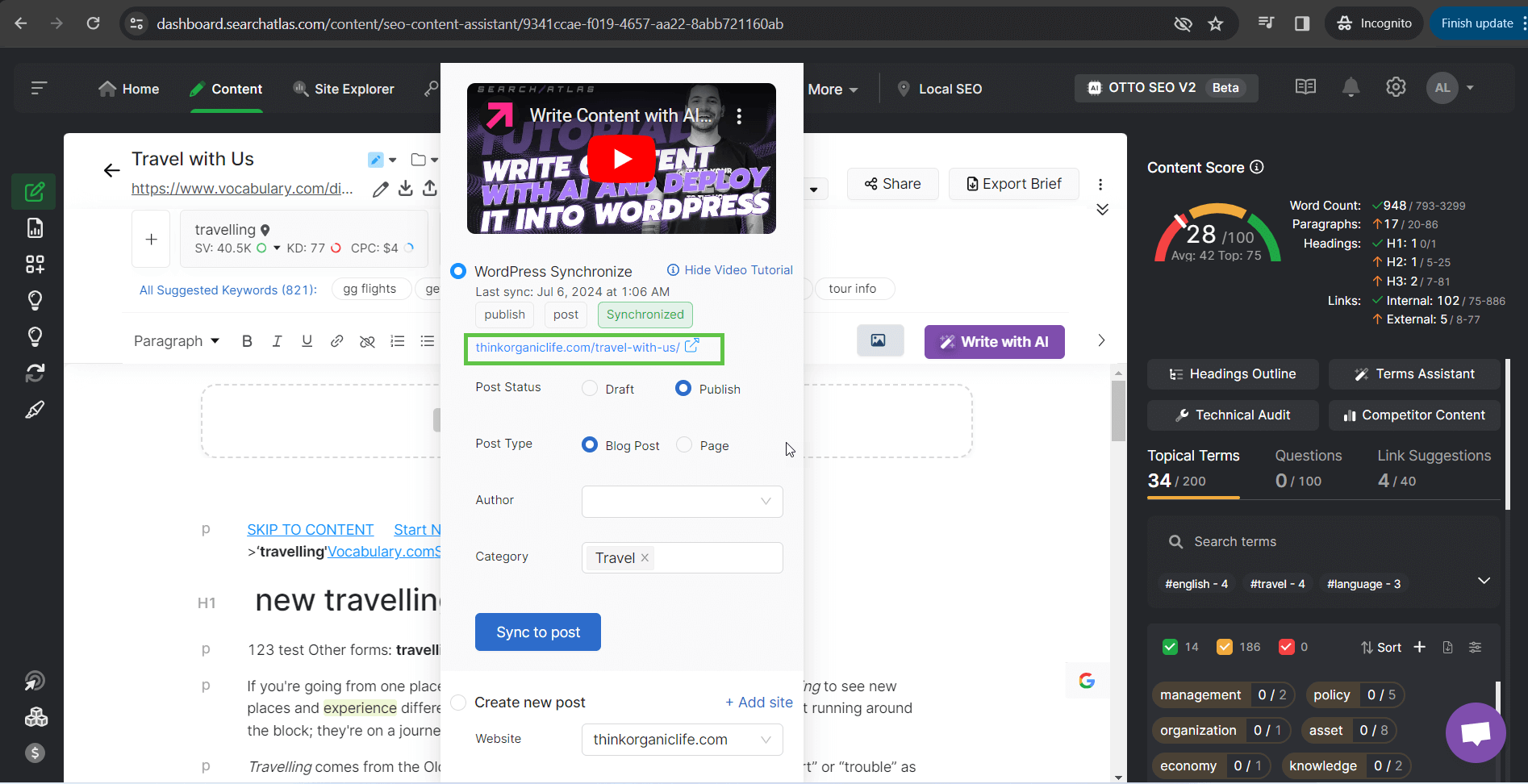Select Page as the post type
1528x784 pixels.
pos(683,444)
